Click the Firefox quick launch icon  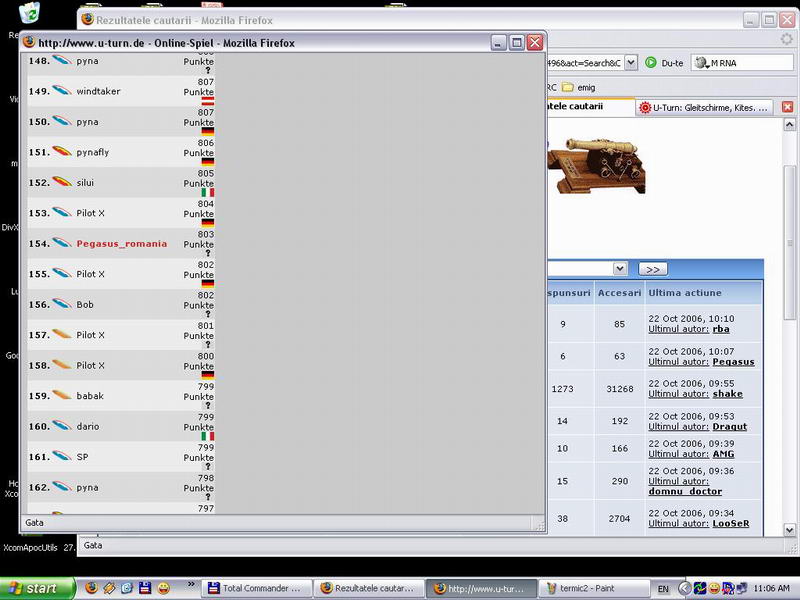pyautogui.click(x=91, y=588)
